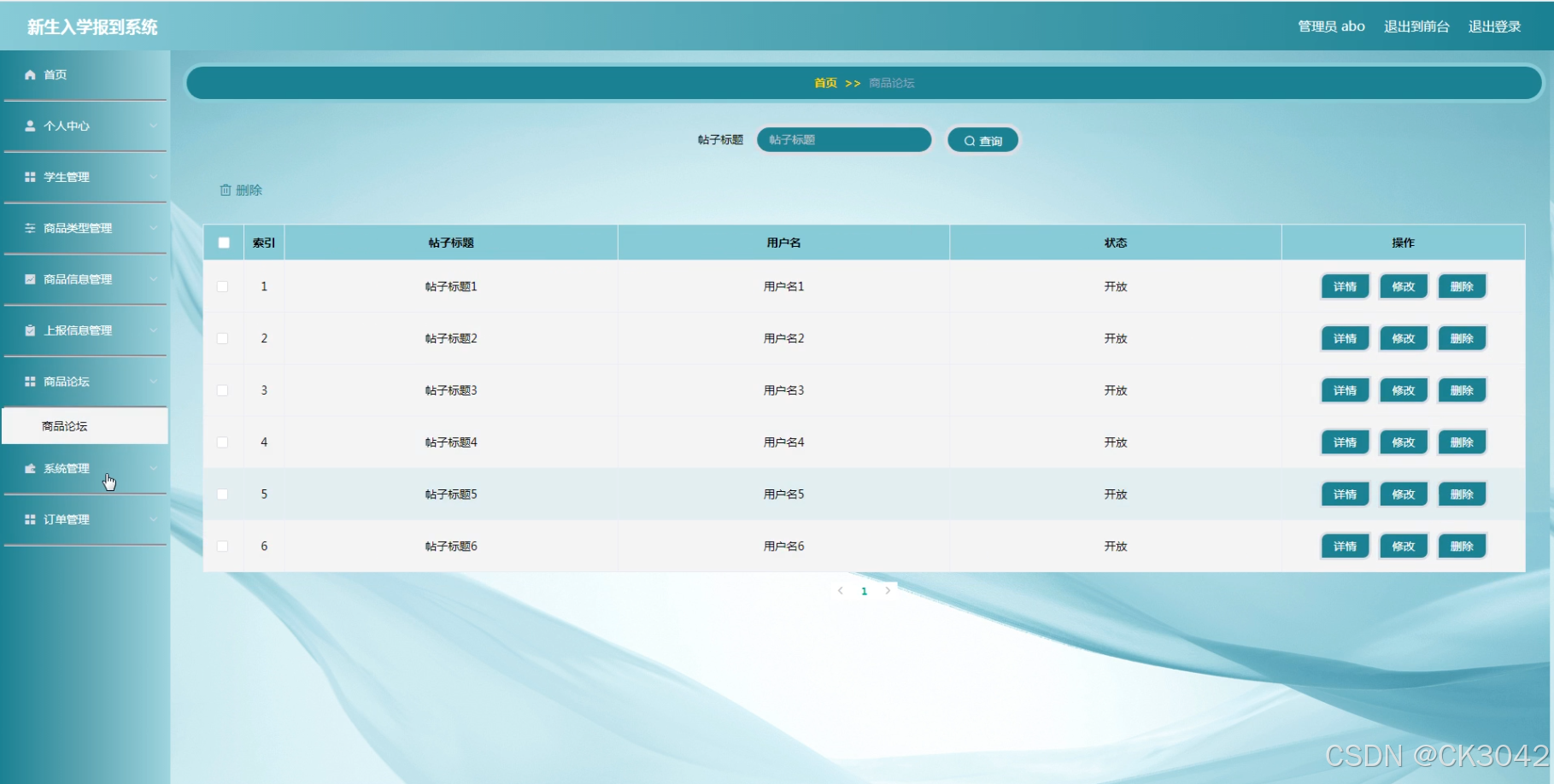Click 删除 for 帖子标题4 row

coord(1462,442)
